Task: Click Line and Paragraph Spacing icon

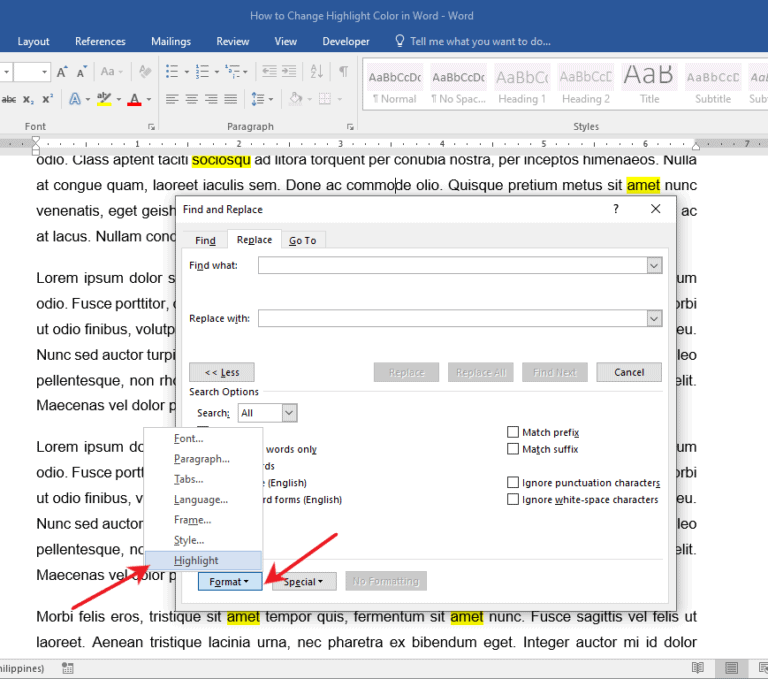Action: tap(258, 99)
